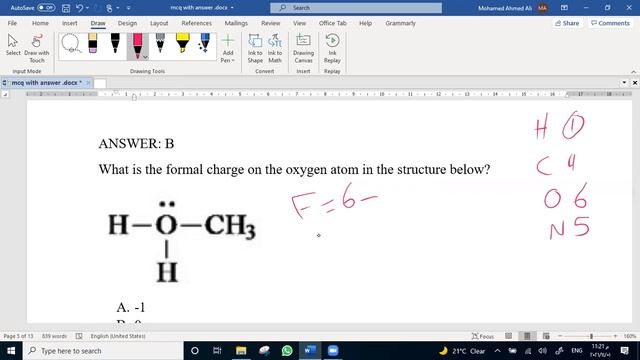Toggle the AutoSave switch
Viewport: 640px width, 360px height.
click(x=46, y=8)
